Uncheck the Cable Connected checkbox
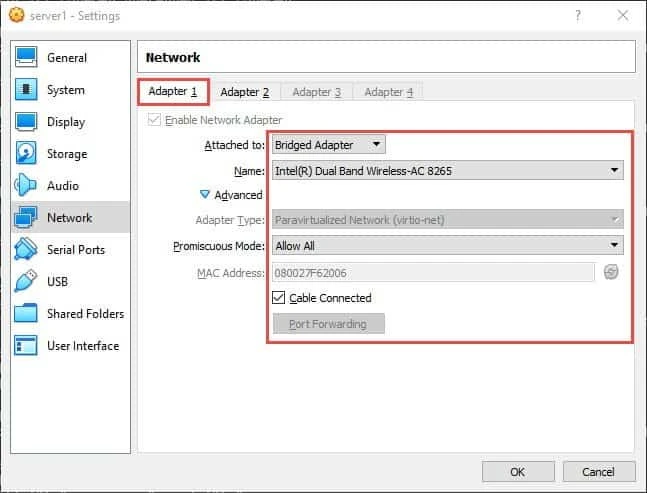 (x=279, y=297)
